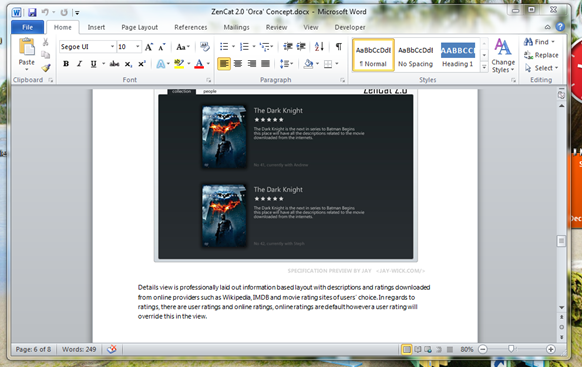Apply the red font color

pyautogui.click(x=199, y=64)
